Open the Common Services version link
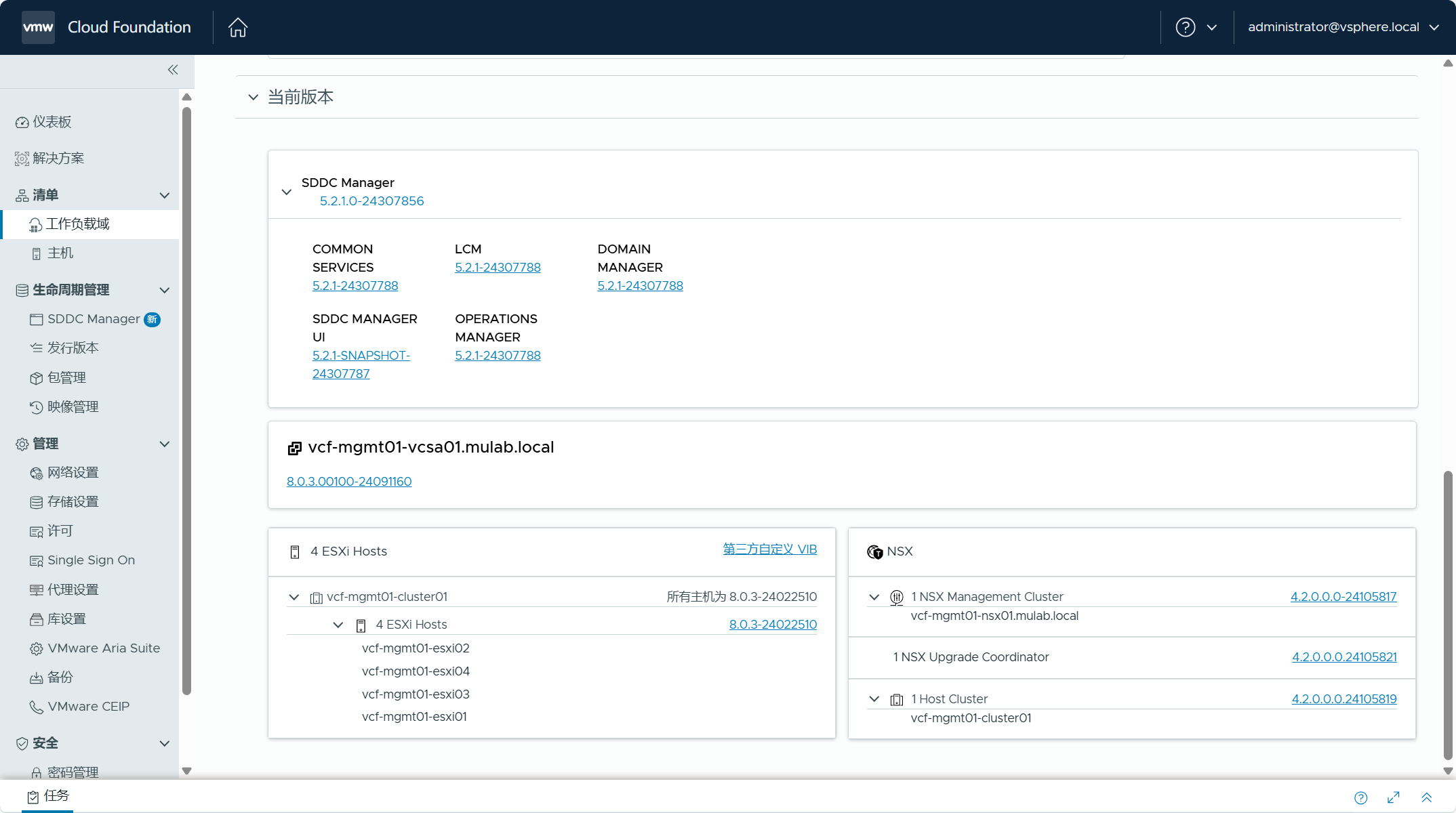The image size is (1456, 813). point(355,286)
